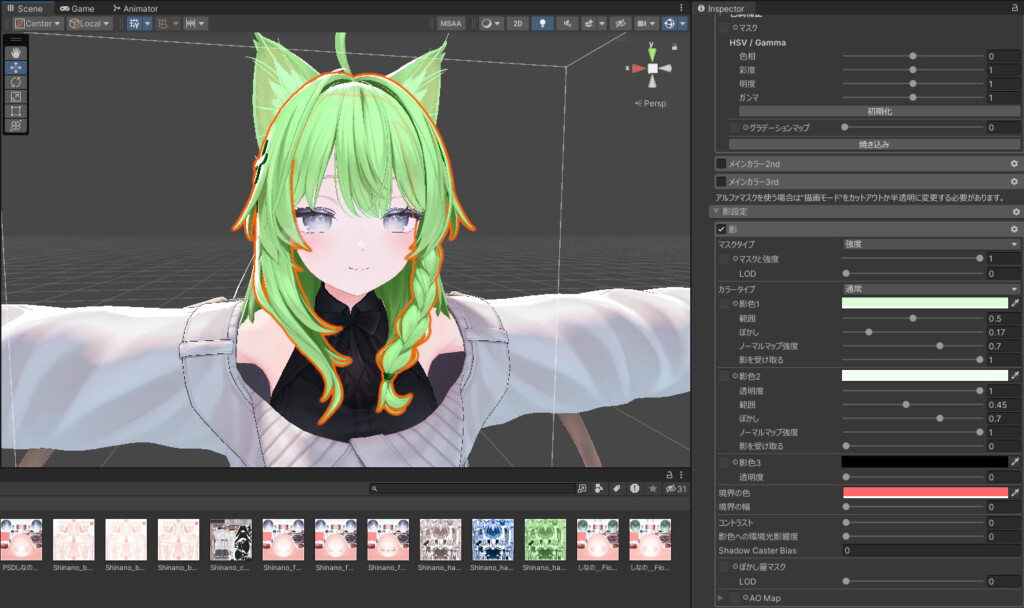This screenshot has height=608, width=1024.
Task: Click the snap increment icon
Action: [191, 24]
